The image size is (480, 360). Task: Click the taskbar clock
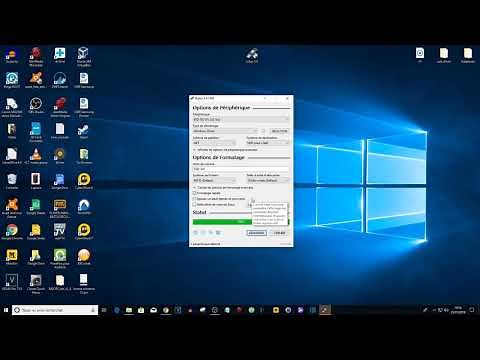pos(458,310)
